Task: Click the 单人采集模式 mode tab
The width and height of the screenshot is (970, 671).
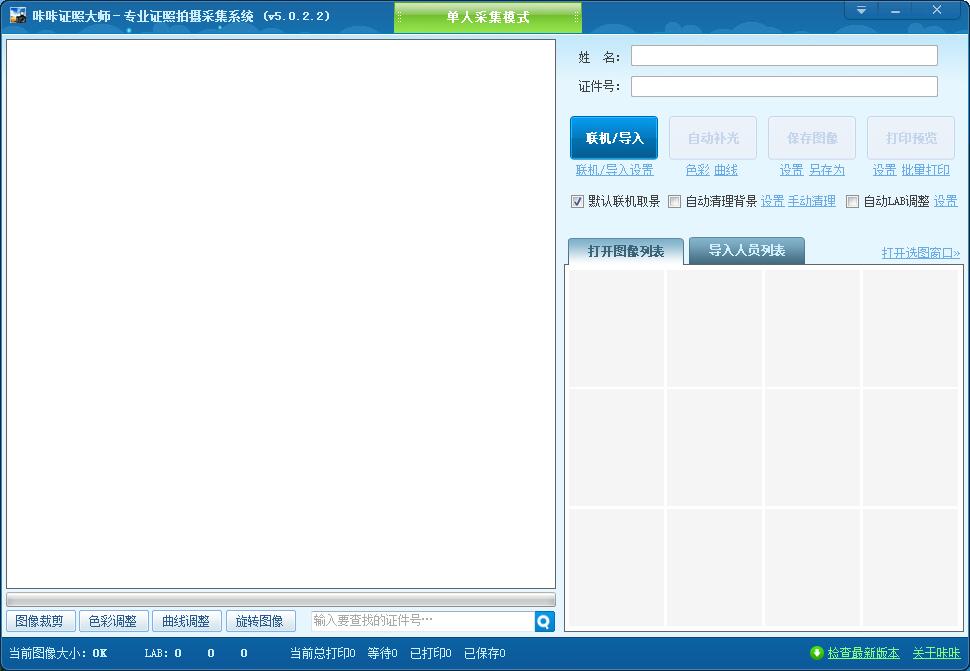Action: click(487, 17)
